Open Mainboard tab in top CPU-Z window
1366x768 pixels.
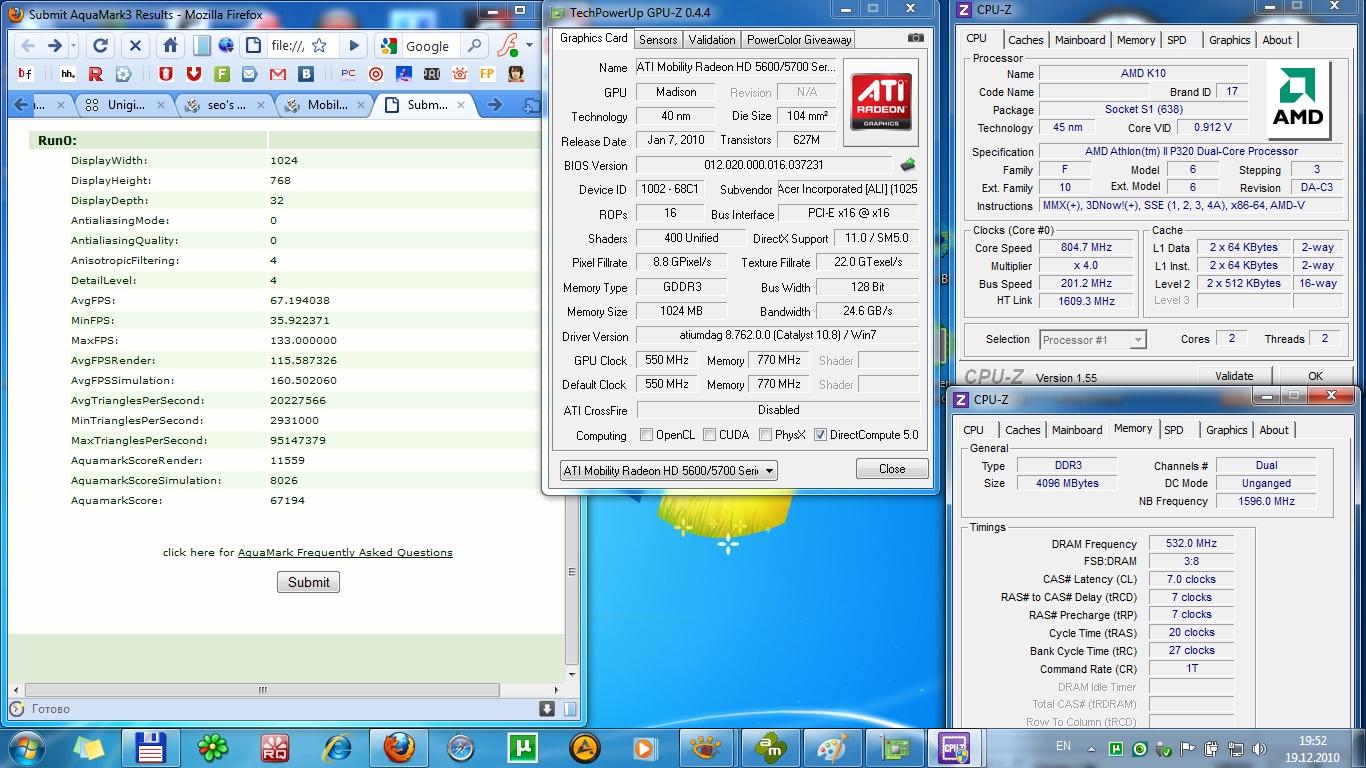tap(1080, 40)
